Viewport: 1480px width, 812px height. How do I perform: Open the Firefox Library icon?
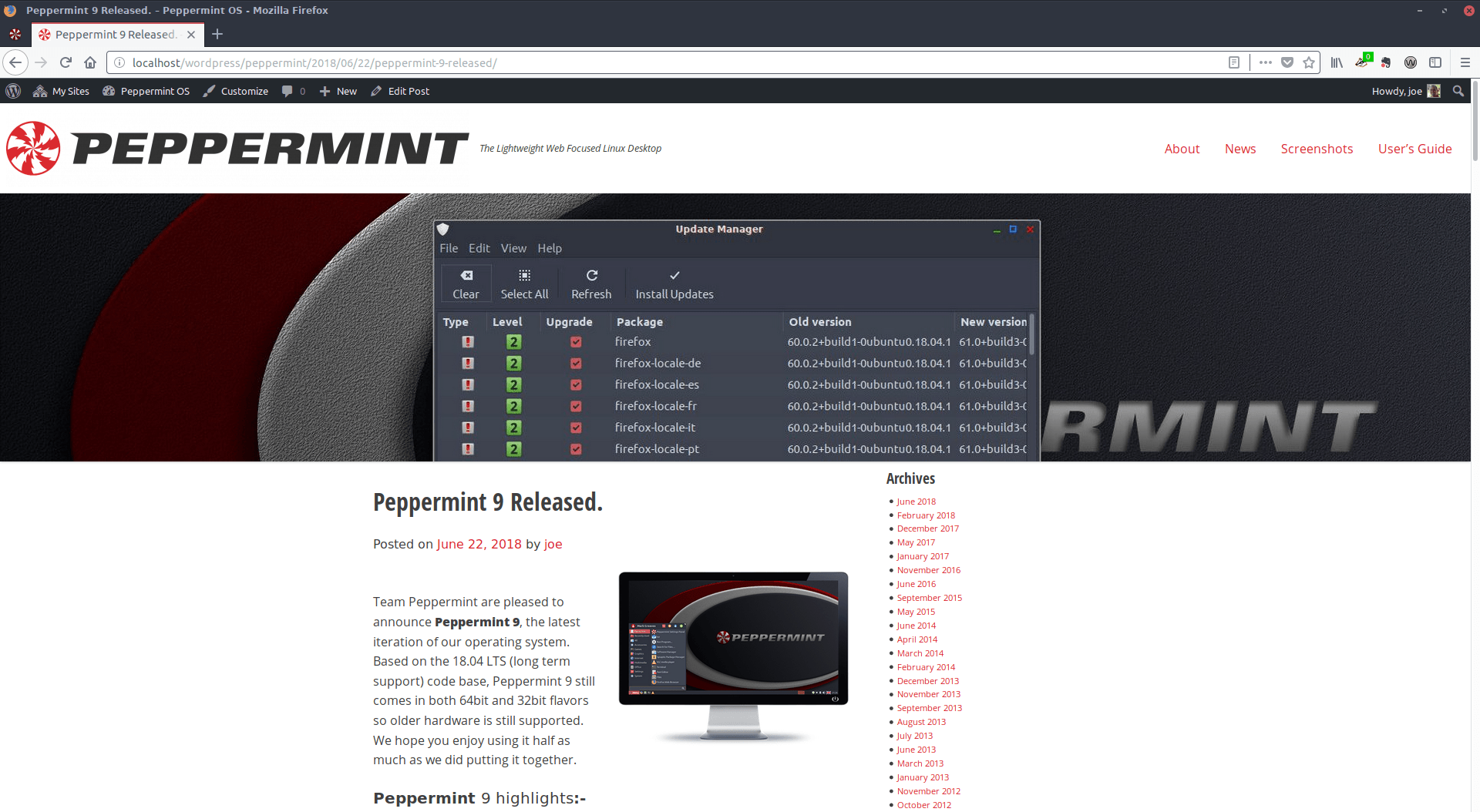[1337, 62]
